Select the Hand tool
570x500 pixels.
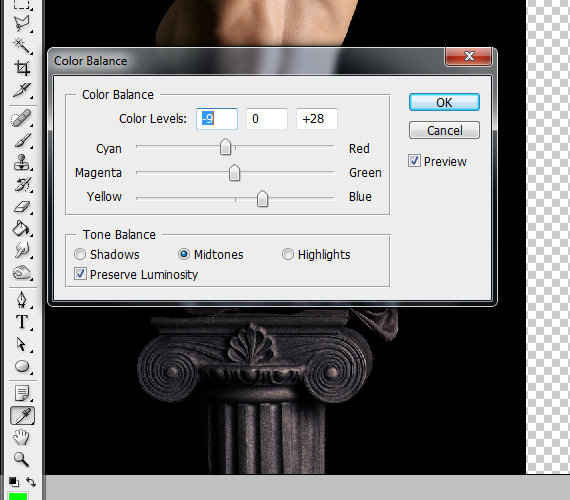coord(22,437)
